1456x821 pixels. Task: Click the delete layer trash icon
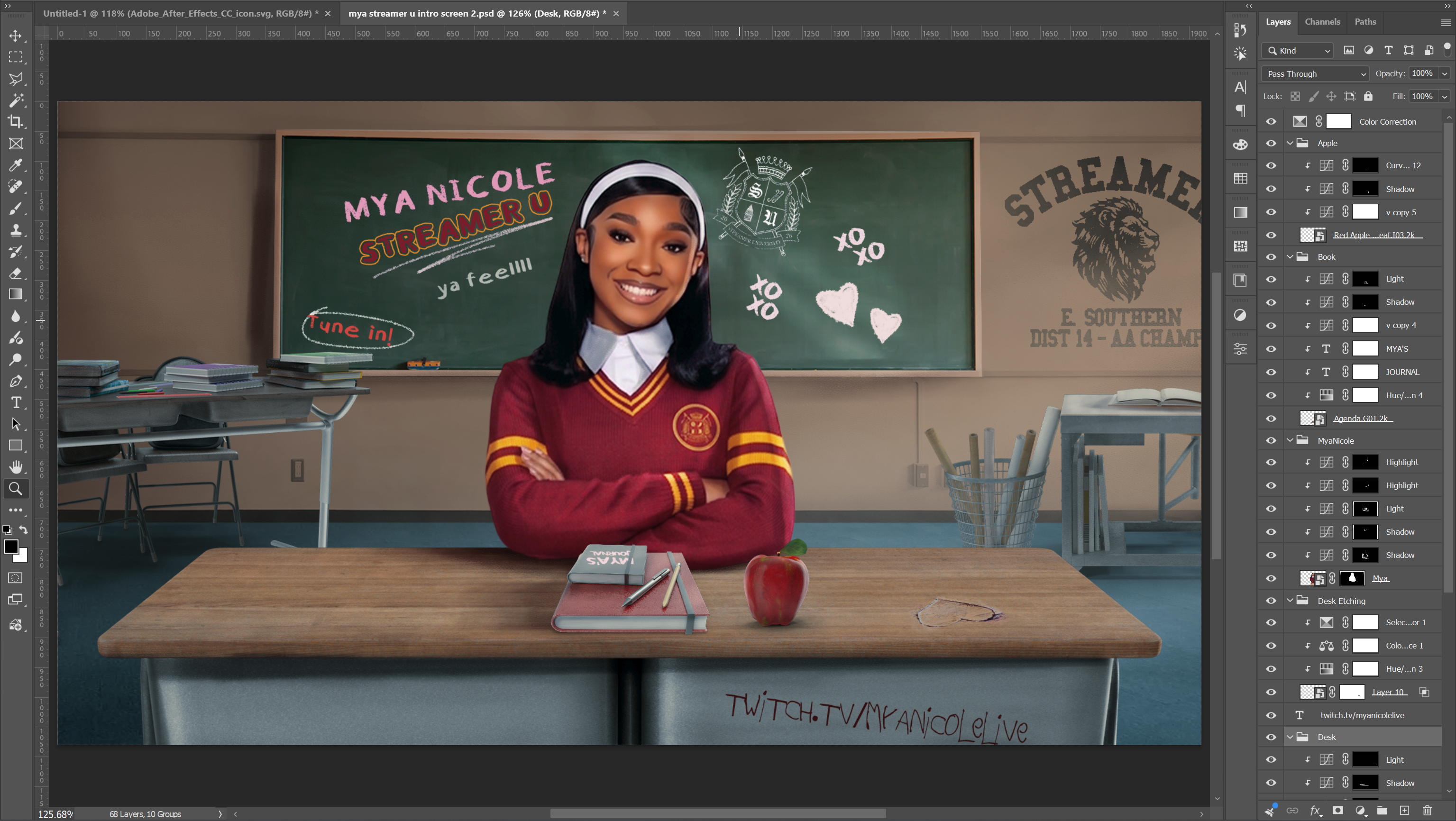point(1427,811)
